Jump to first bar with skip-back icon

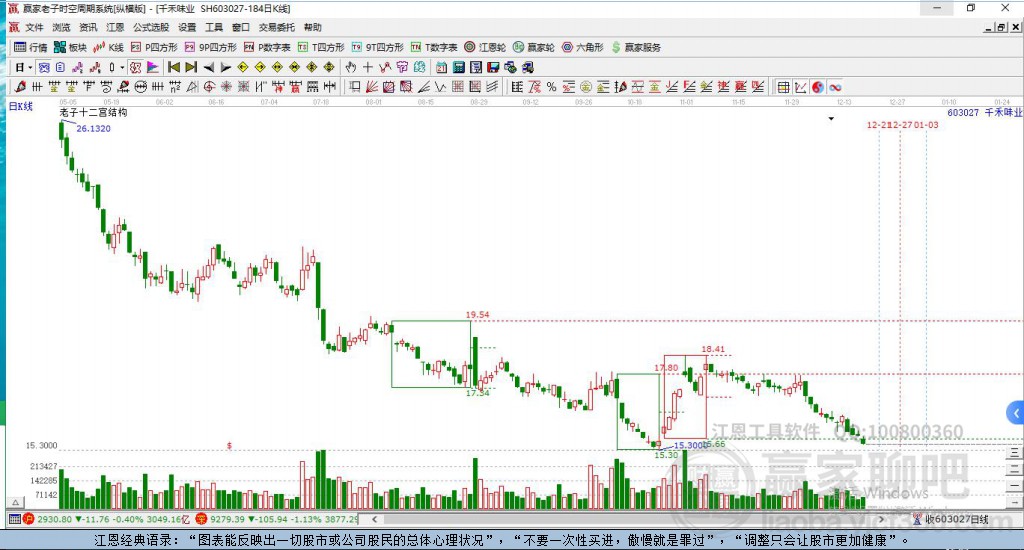pos(174,67)
